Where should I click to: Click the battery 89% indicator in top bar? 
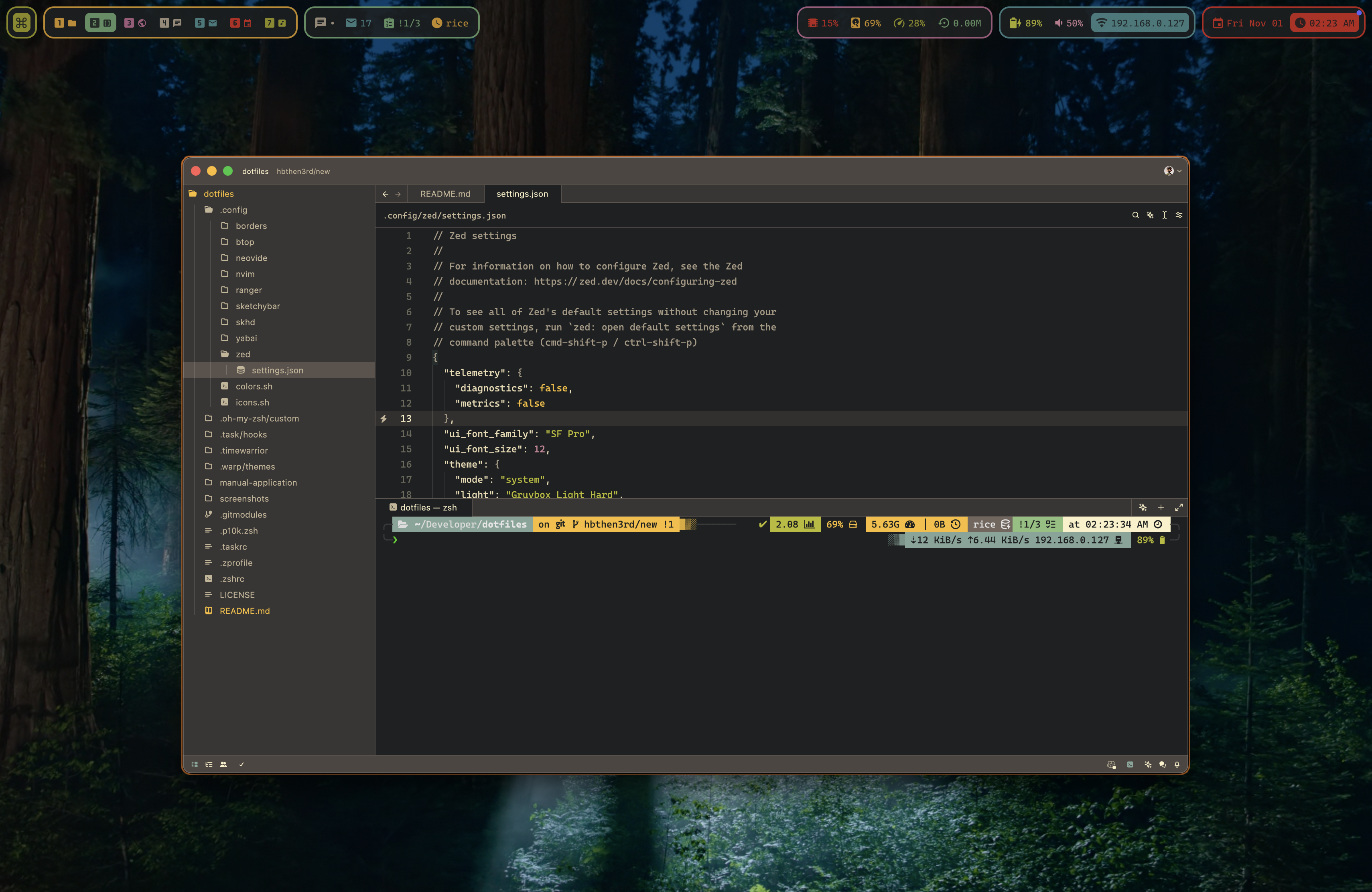point(1025,23)
